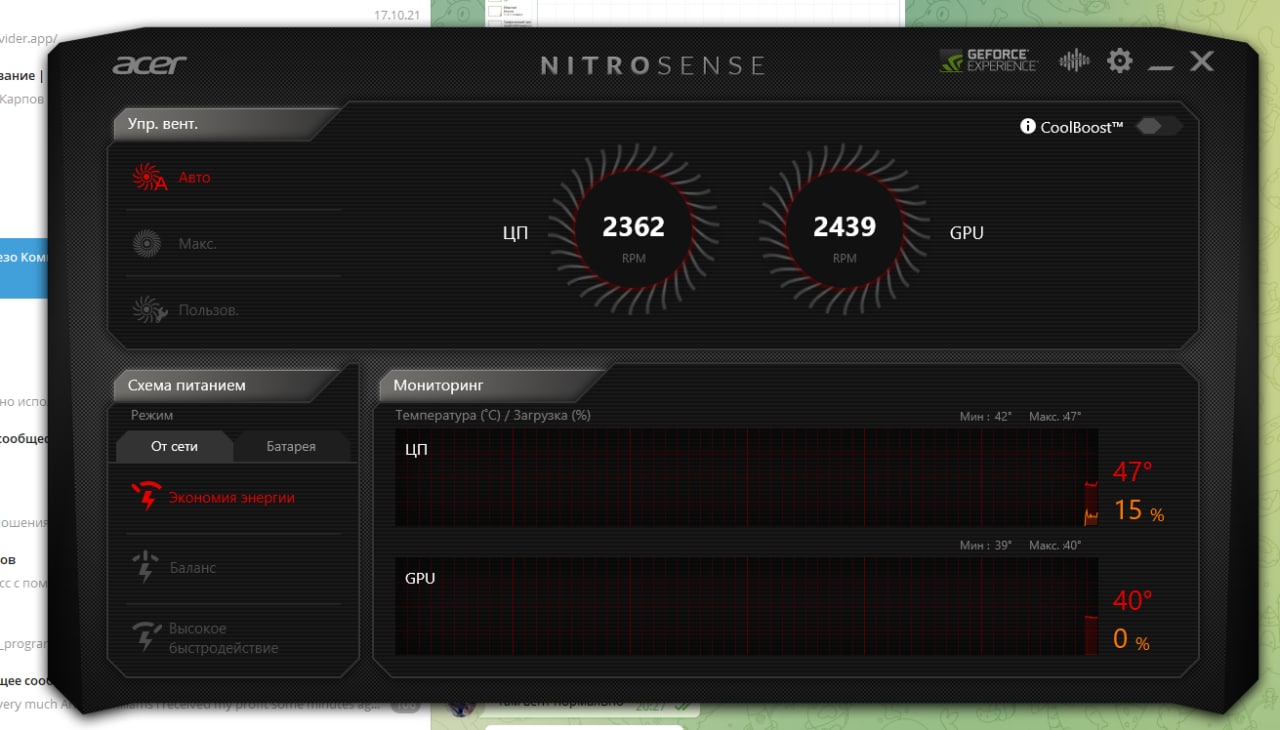Choose the Экономия энергии label
This screenshot has height=730, width=1280.
tap(231, 498)
